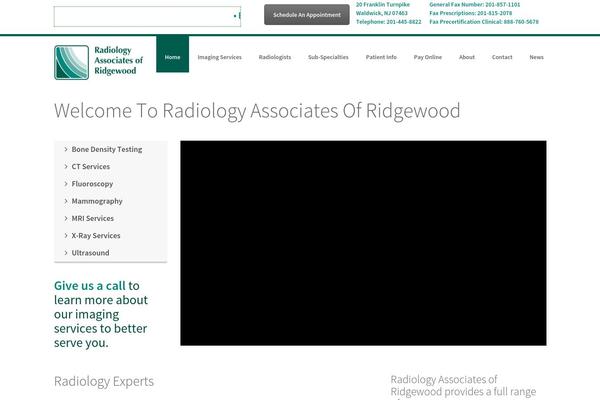The image size is (600, 400).
Task: Click the Schedule An Appointment button
Action: coord(307,15)
